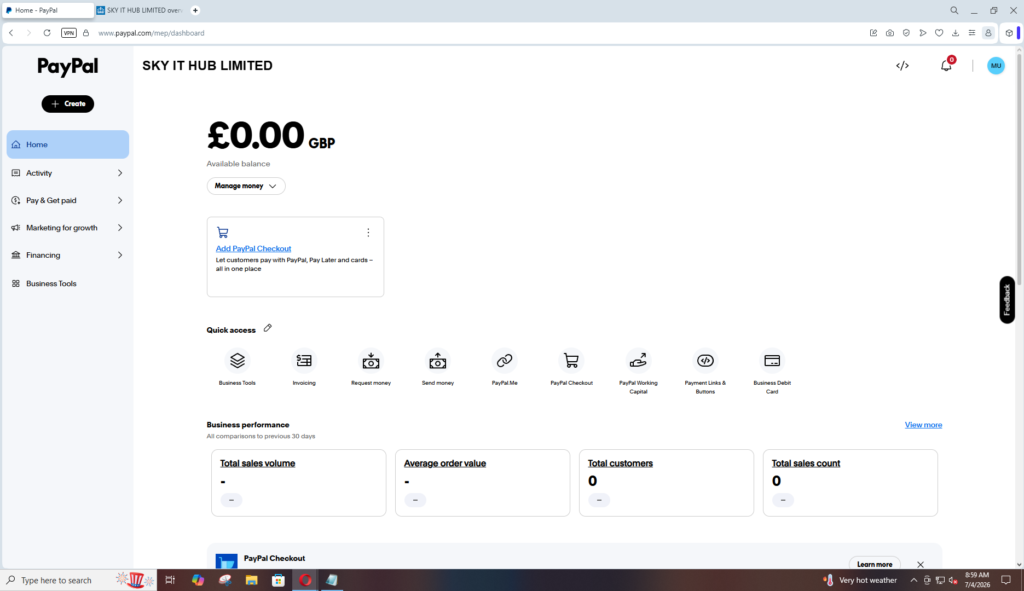Open the PayPal.Me quick access icon
Viewport: 1024px width, 591px height.
tap(504, 360)
